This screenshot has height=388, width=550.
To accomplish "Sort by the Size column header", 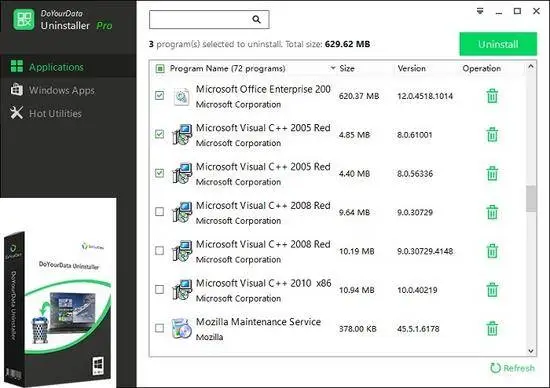I will [x=347, y=68].
